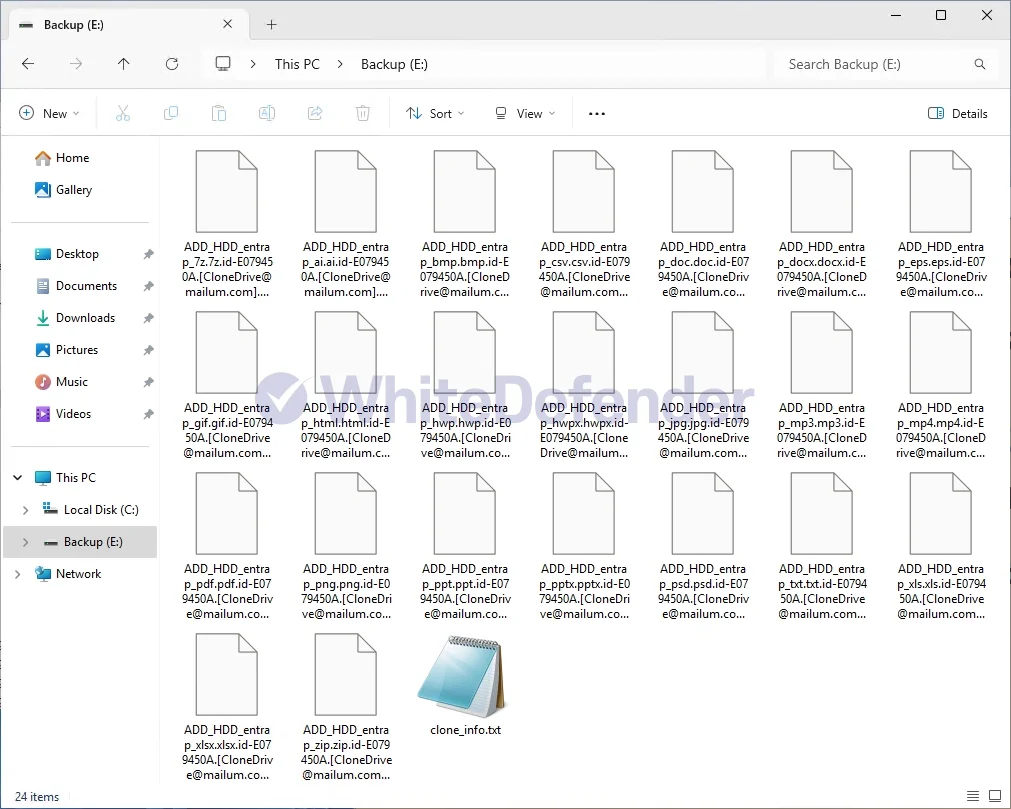Go up one folder level
1011x809 pixels.
(124, 64)
